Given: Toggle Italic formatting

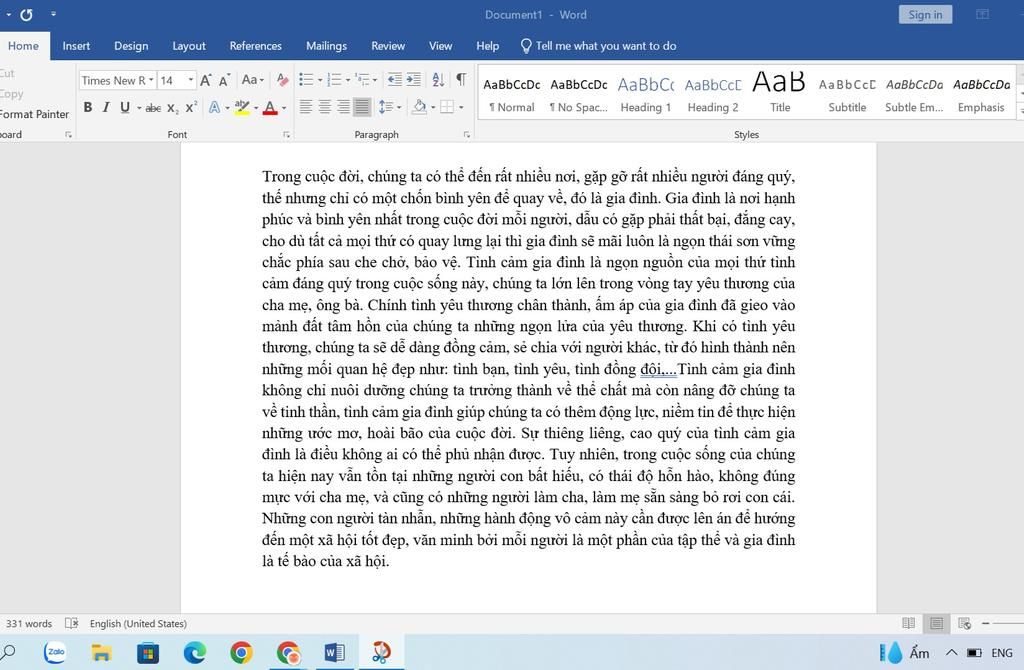Looking at the screenshot, I should point(106,107).
